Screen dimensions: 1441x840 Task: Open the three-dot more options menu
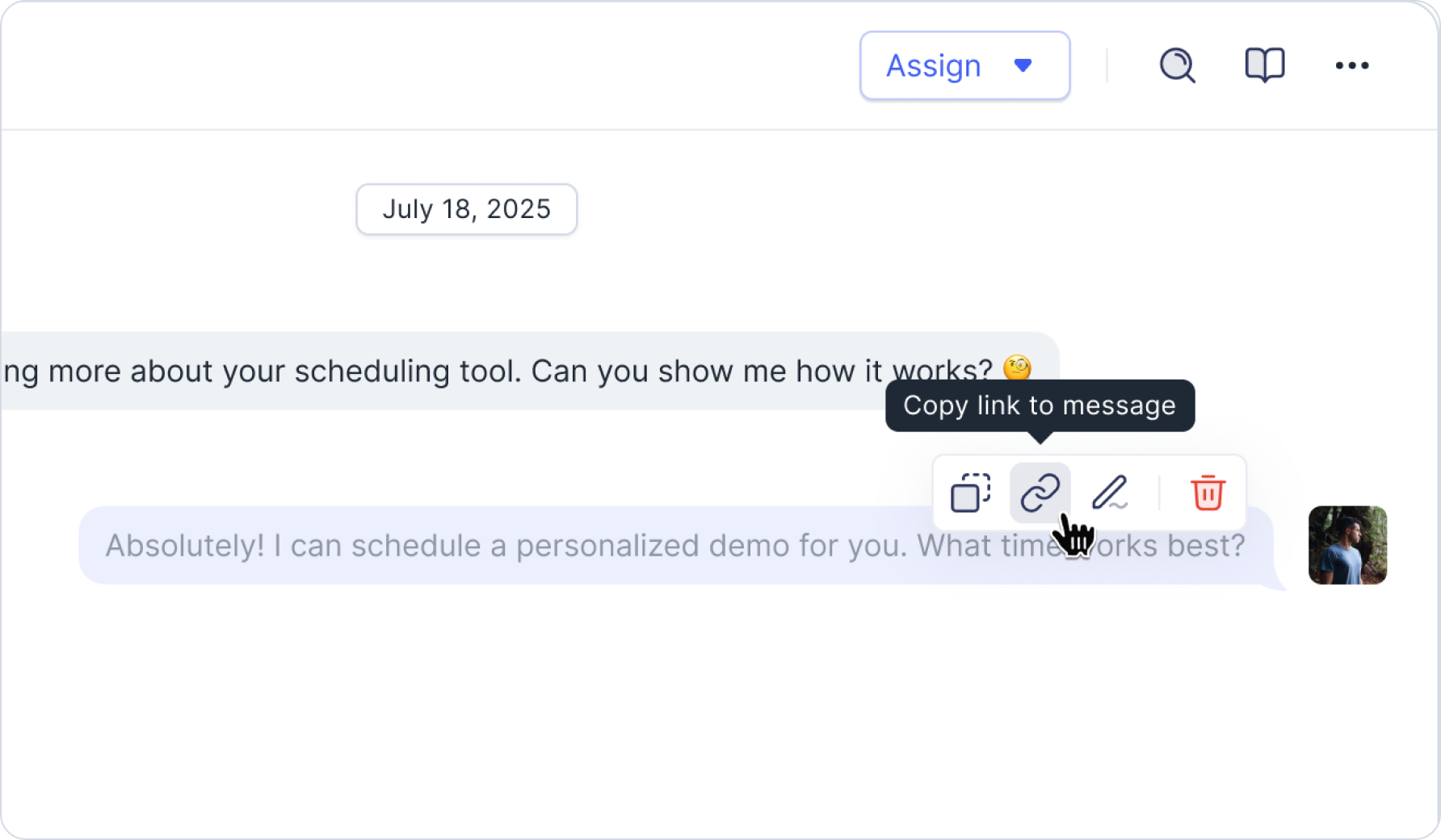click(x=1351, y=65)
